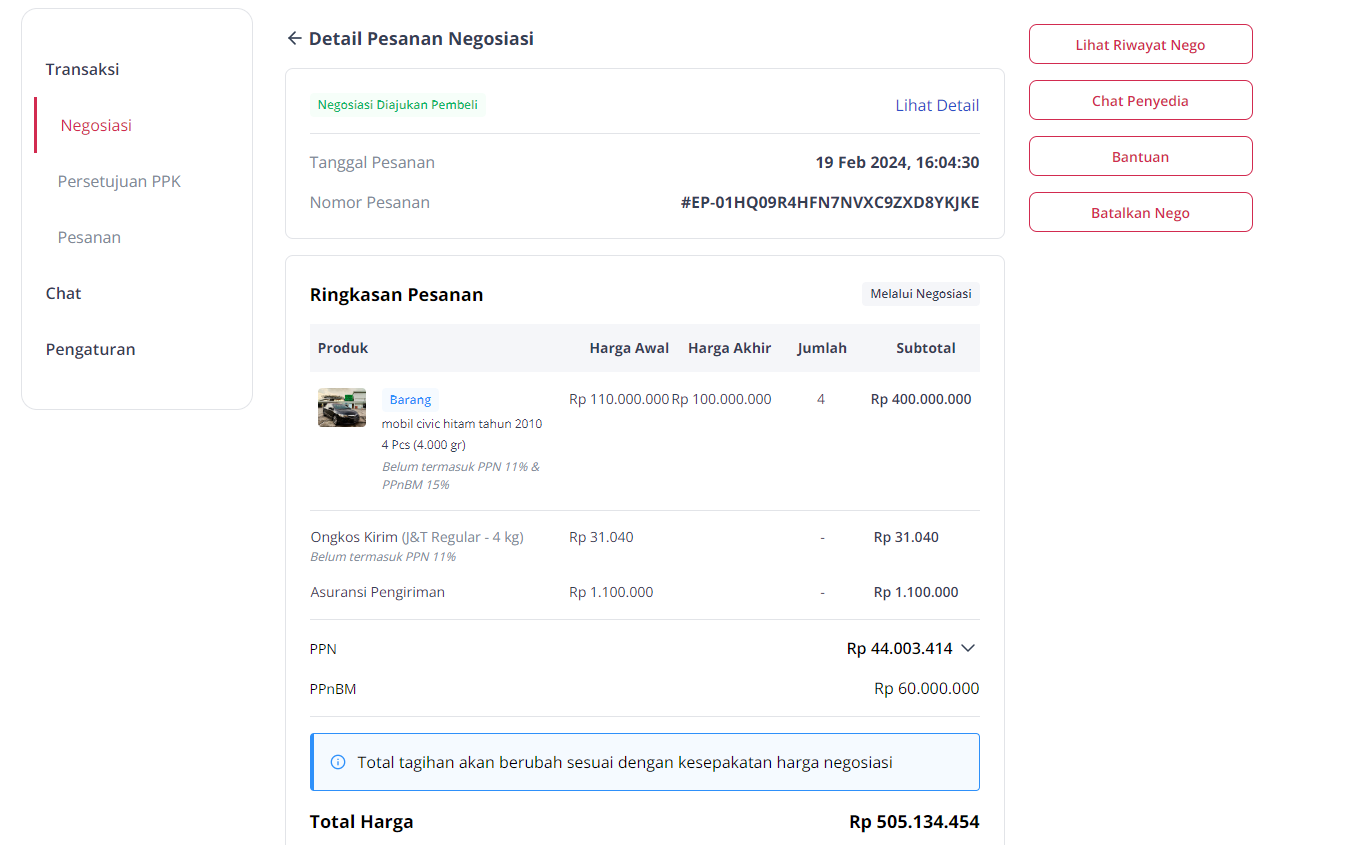The image size is (1355, 845).
Task: Click the Barang category tag on the product
Action: click(x=409, y=399)
